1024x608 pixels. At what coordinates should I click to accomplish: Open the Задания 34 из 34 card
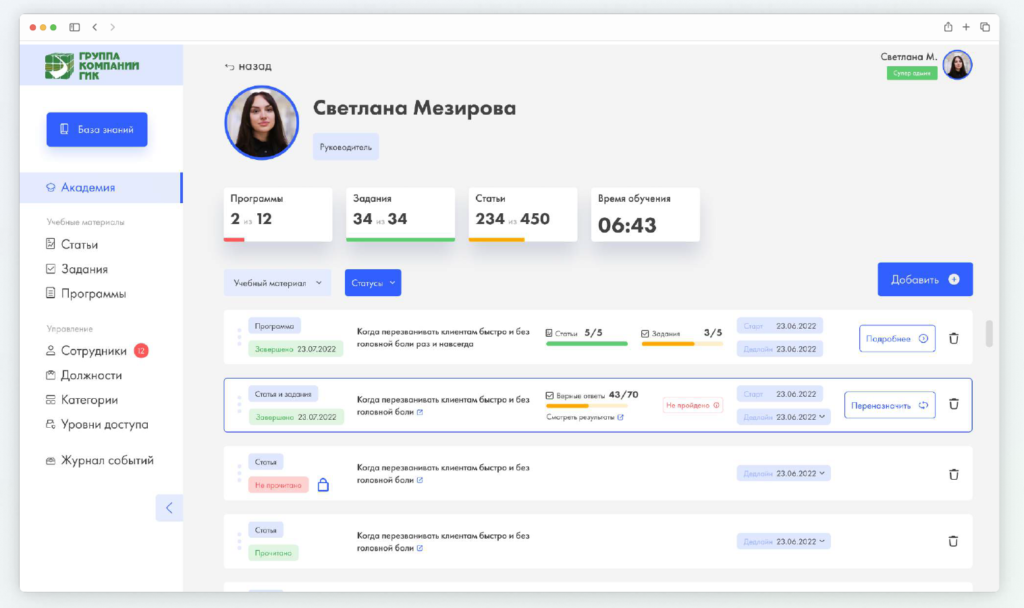(x=400, y=215)
